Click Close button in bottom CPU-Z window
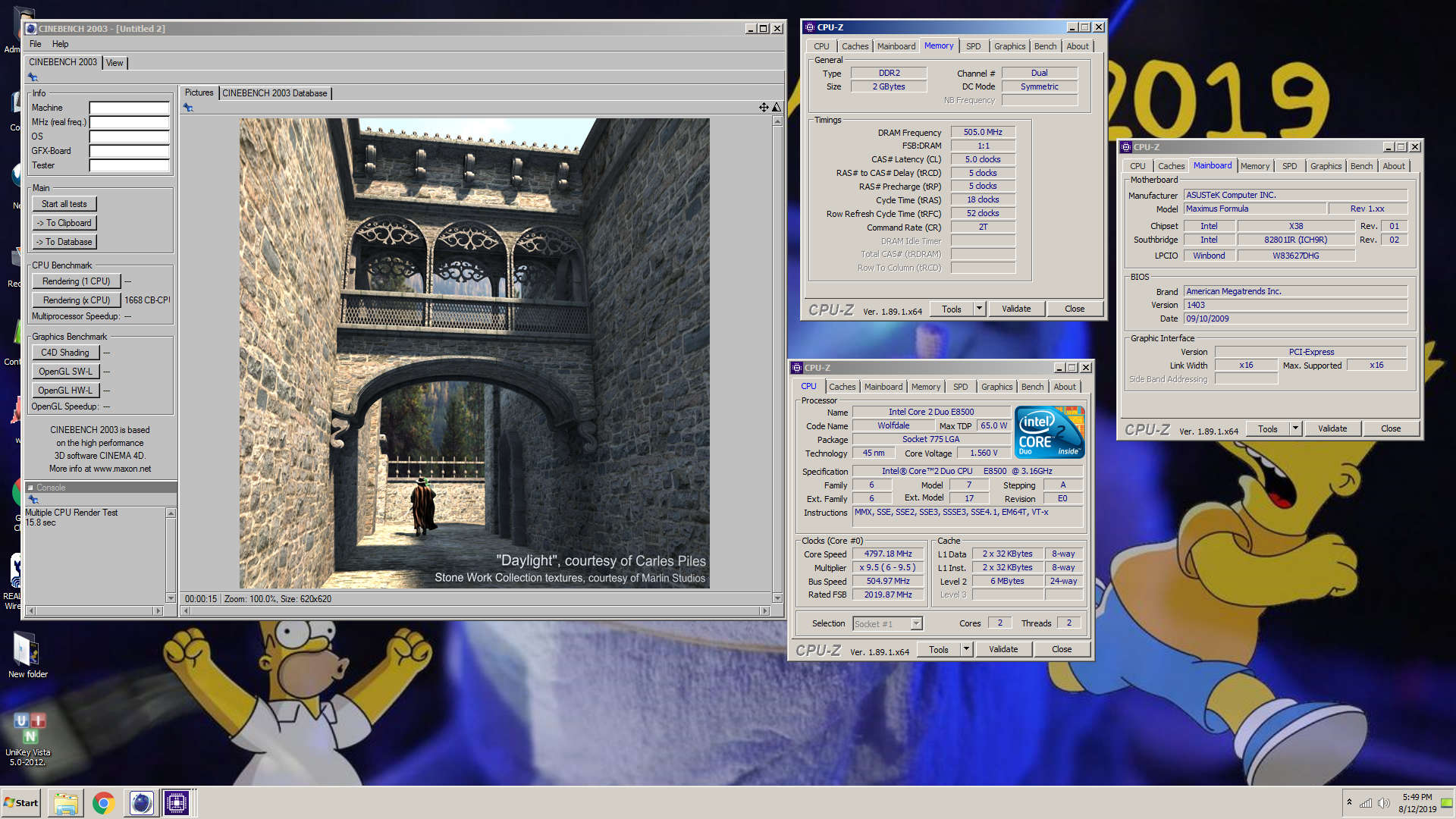Viewport: 1456px width, 819px height. (x=1062, y=649)
